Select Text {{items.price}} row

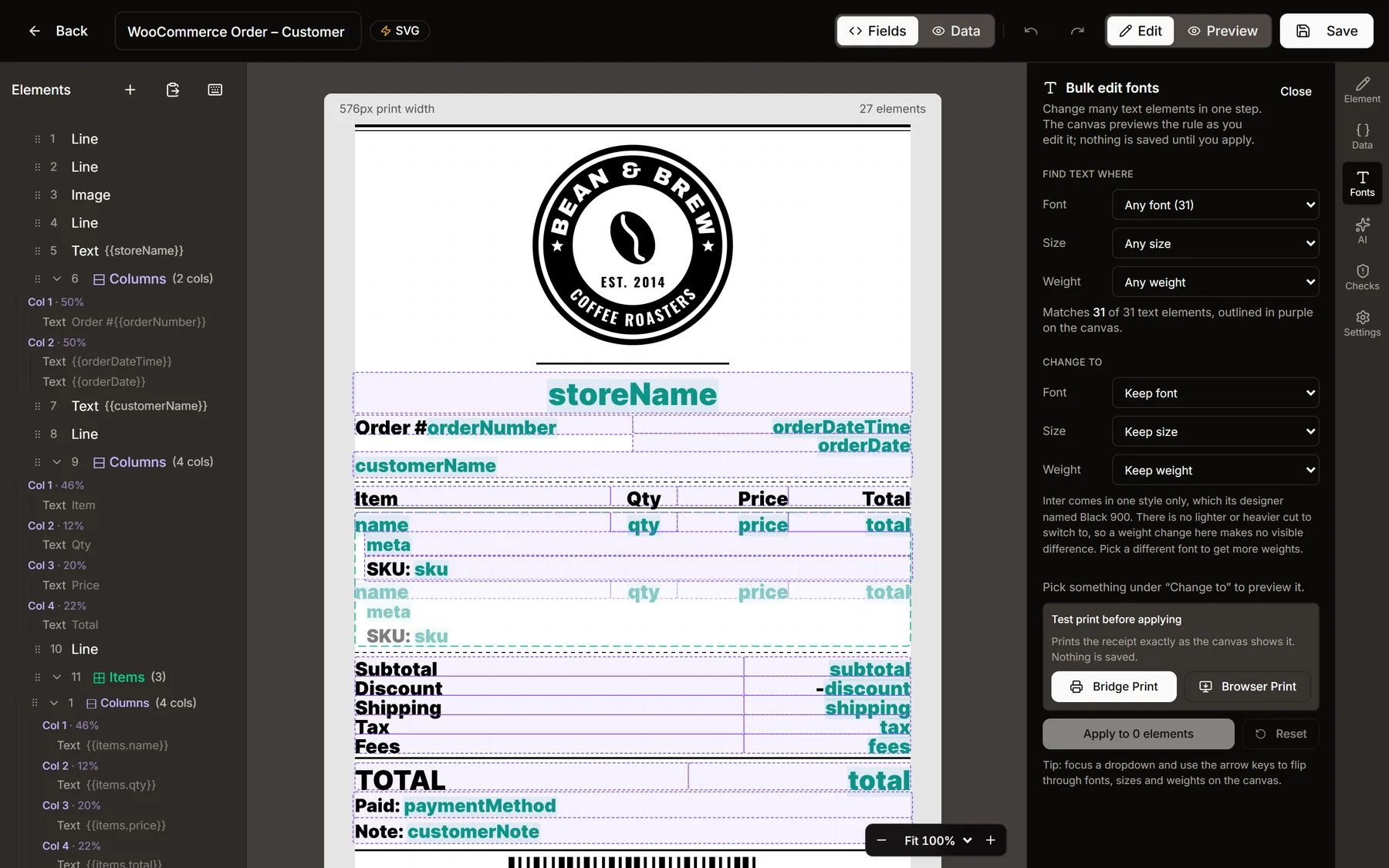click(x=112, y=826)
